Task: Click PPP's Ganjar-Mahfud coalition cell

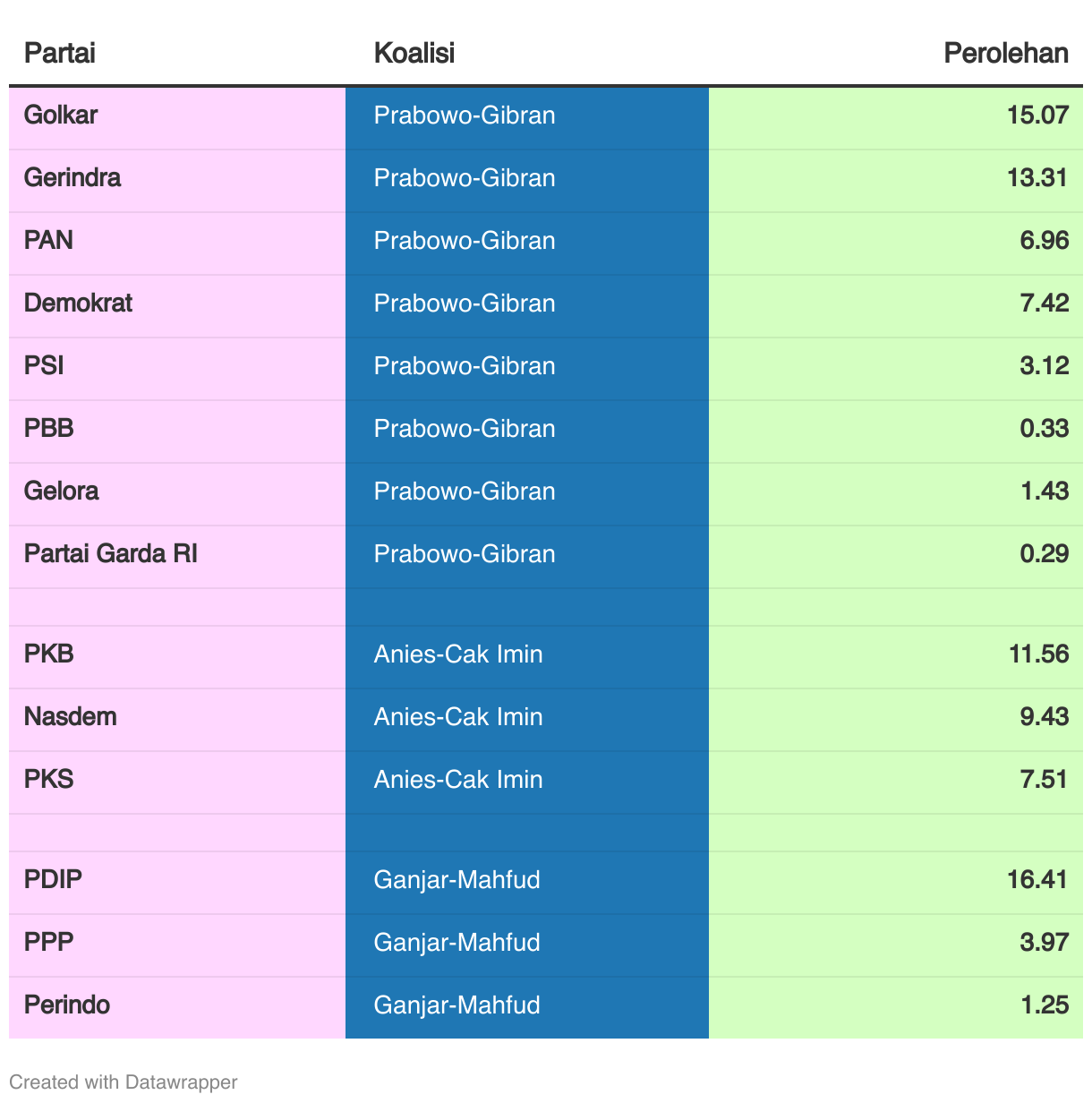Action: click(456, 943)
